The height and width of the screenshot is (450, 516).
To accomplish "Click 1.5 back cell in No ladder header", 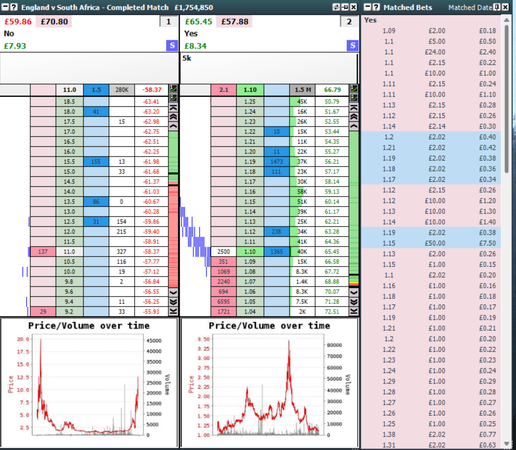I will (x=96, y=90).
